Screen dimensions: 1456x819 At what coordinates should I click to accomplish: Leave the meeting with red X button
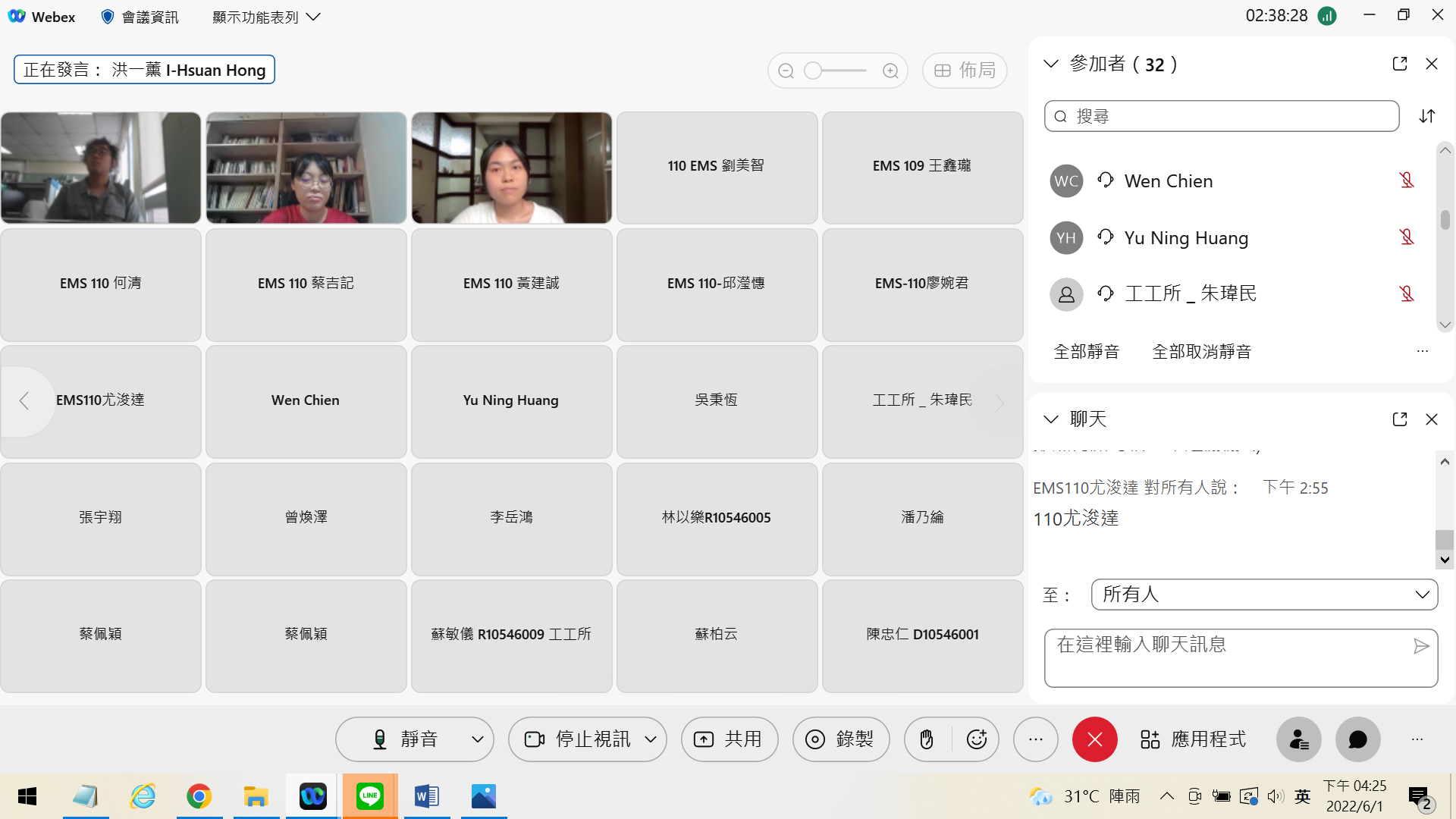click(1095, 739)
